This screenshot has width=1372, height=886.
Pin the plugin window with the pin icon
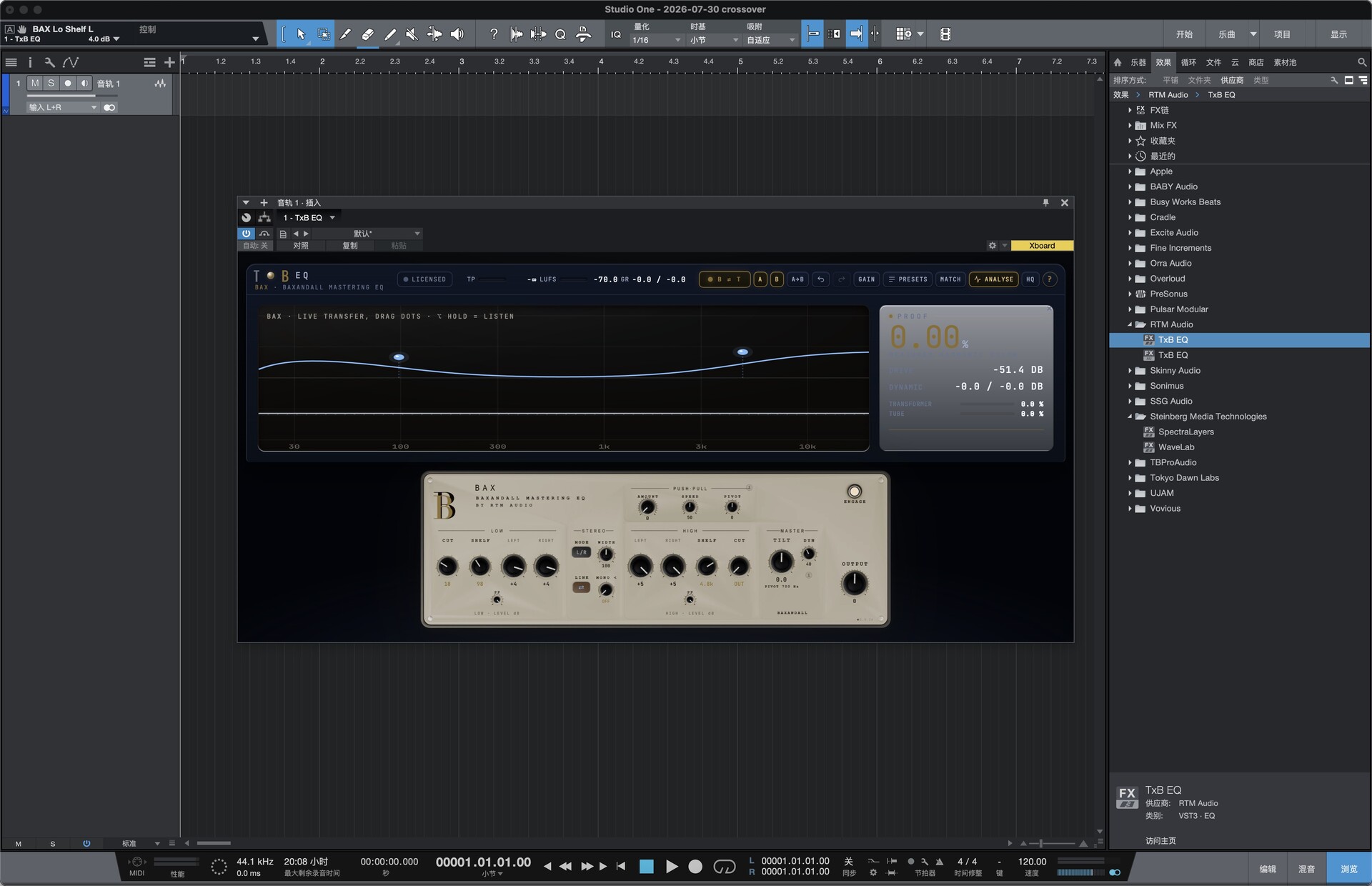tap(1045, 203)
